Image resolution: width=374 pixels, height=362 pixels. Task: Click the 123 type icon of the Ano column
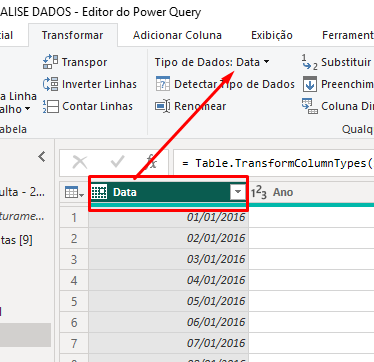[x=259, y=193]
